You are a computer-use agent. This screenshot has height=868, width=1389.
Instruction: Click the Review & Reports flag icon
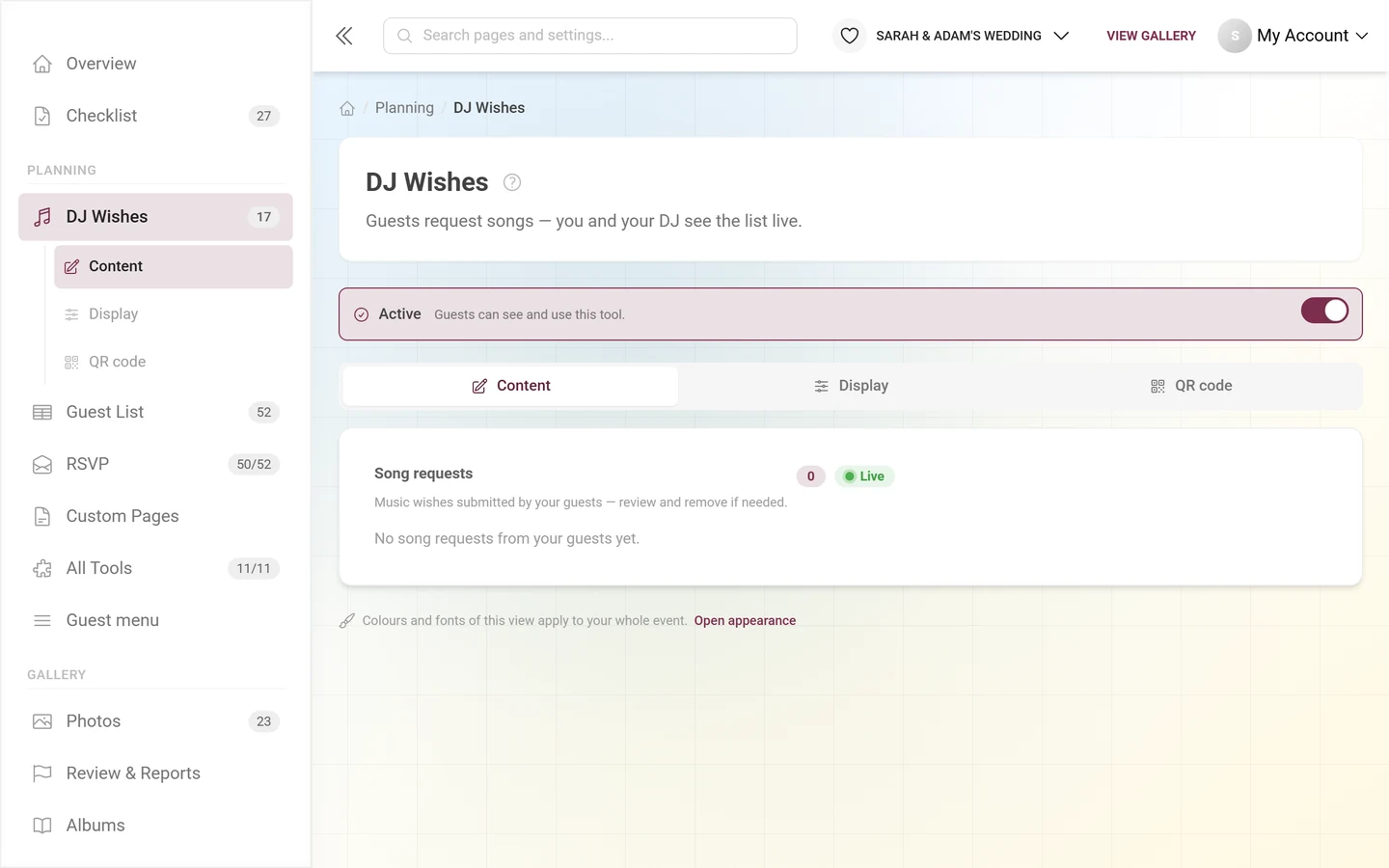(x=42, y=773)
